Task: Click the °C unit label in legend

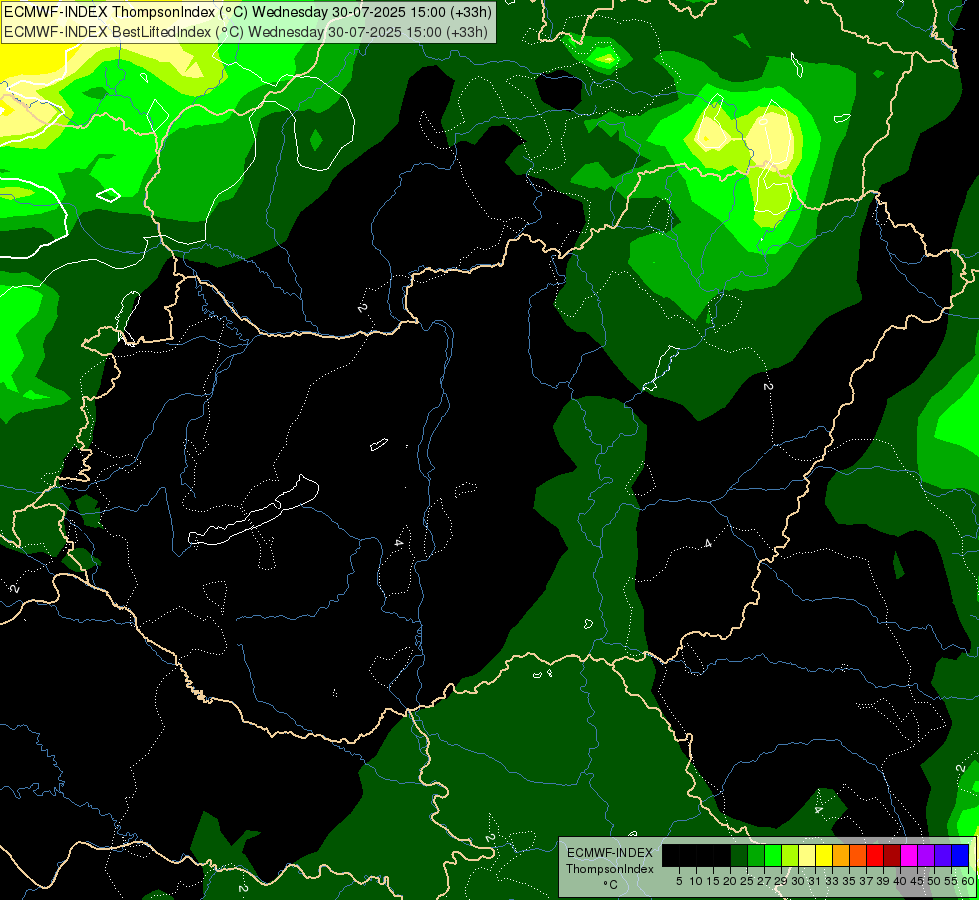Action: pyautogui.click(x=611, y=884)
